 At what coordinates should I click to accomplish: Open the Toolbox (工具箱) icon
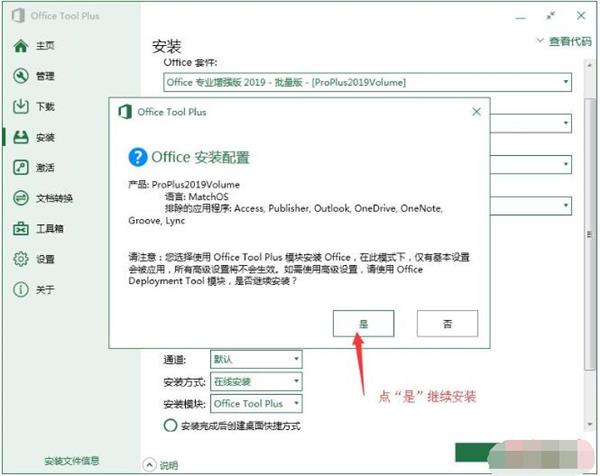20,229
